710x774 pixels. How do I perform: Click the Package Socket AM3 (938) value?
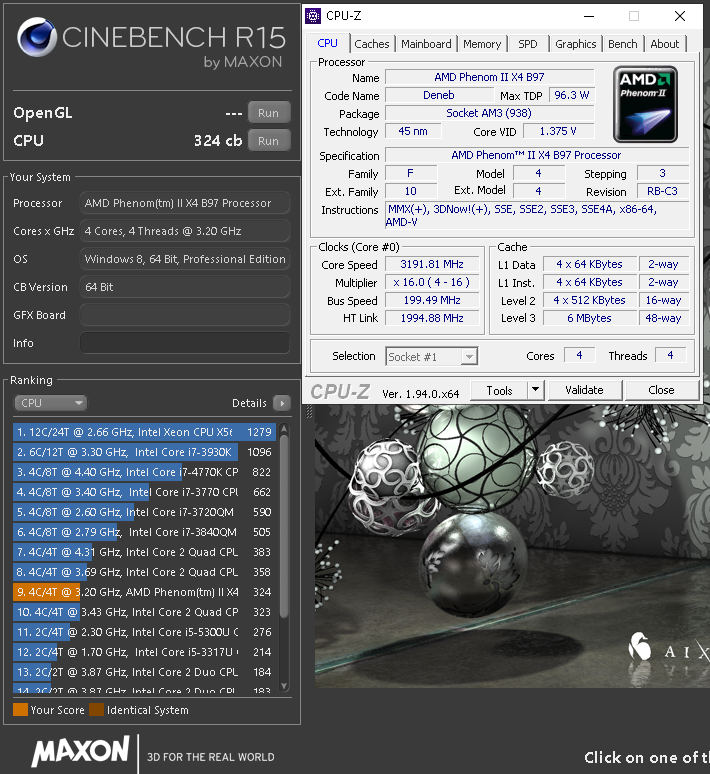(489, 113)
